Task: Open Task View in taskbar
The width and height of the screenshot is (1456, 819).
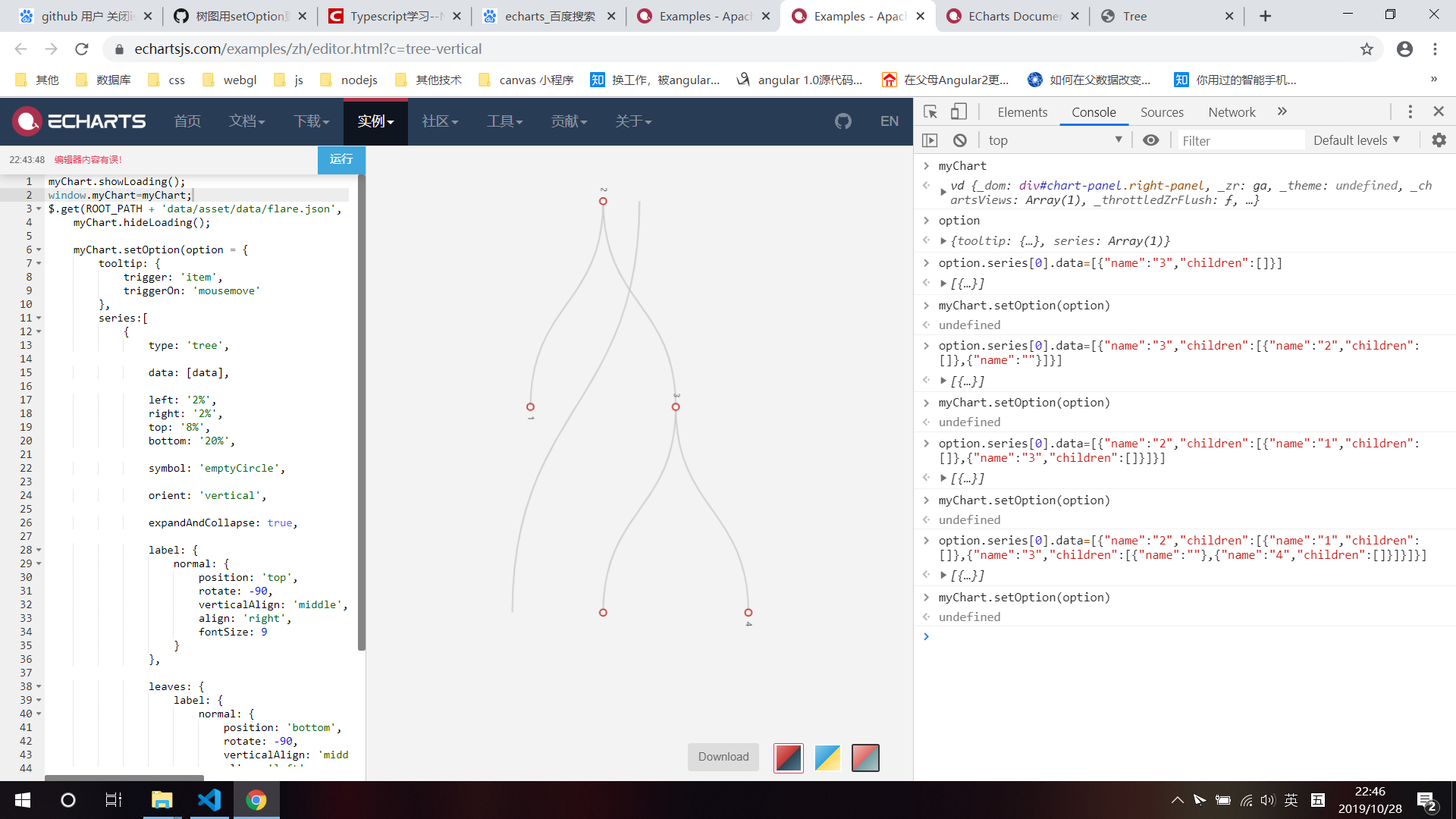Action: point(114,800)
